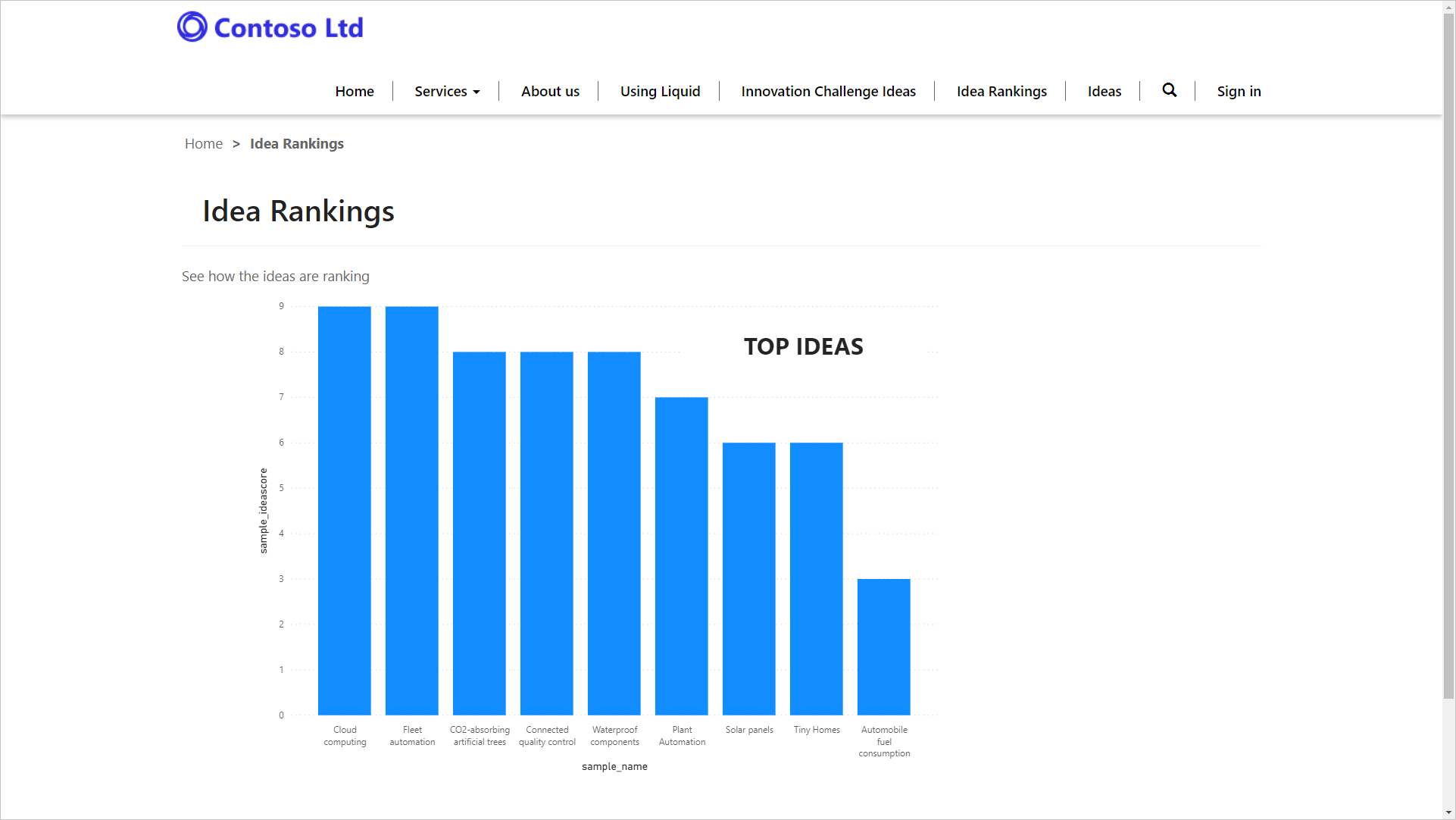The width and height of the screenshot is (1456, 820).
Task: Select Idea Rankings breadcrumb entry
Action: pos(296,143)
